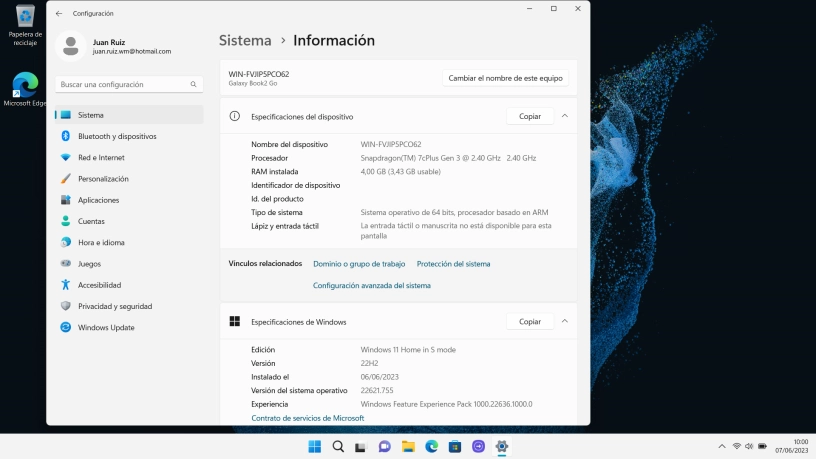Open Microsoft Store from the taskbar
The height and width of the screenshot is (459, 816).
(455, 447)
